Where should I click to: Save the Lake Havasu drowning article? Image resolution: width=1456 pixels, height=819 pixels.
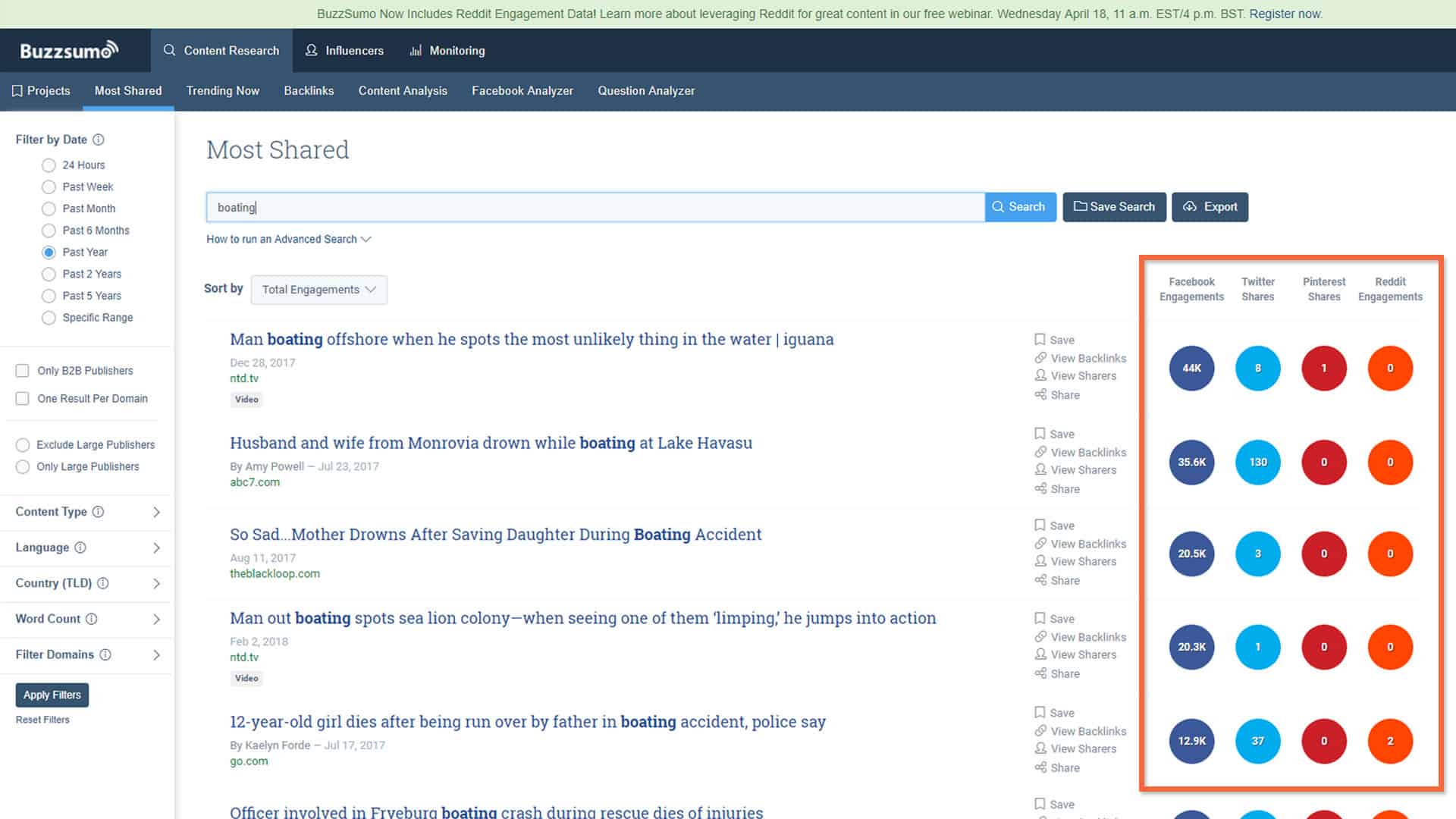pyautogui.click(x=1059, y=434)
